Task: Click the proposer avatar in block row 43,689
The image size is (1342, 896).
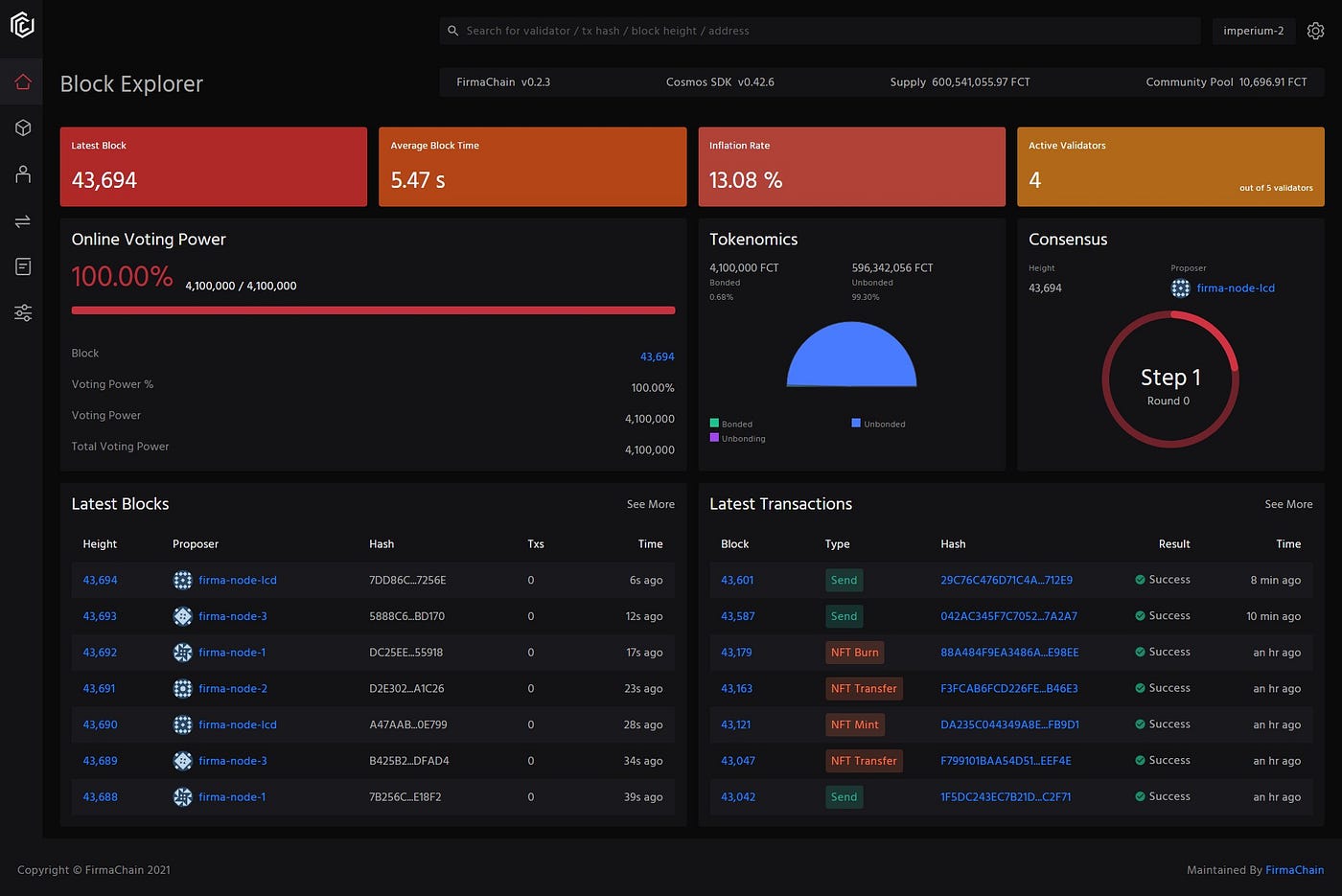Action: (x=182, y=761)
